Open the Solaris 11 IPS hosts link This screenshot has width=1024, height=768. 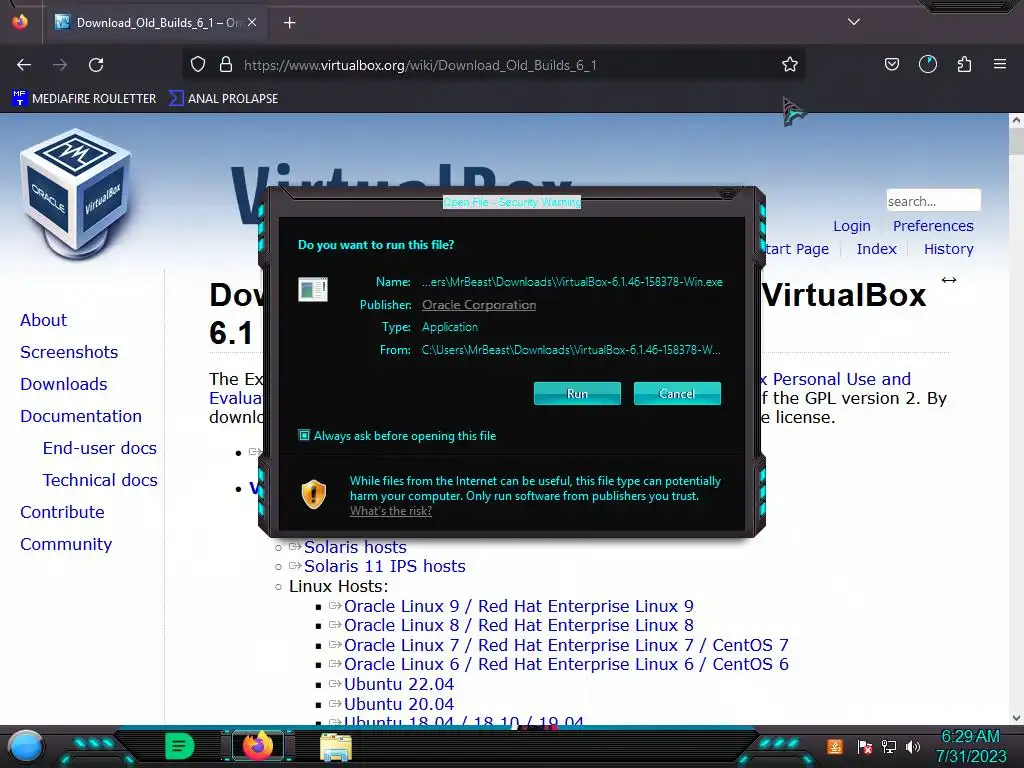click(x=385, y=566)
